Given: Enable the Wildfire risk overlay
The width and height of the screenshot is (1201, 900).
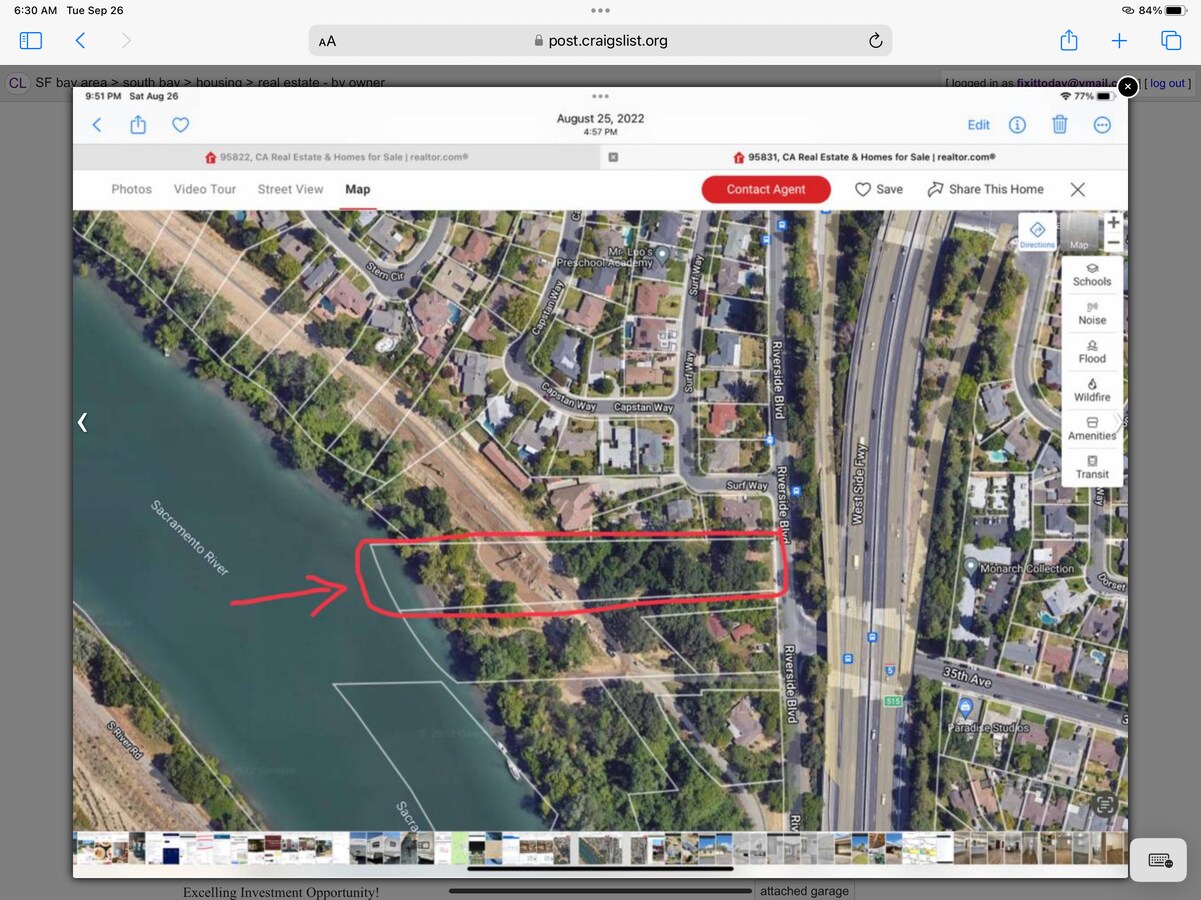Looking at the screenshot, I should tap(1091, 390).
